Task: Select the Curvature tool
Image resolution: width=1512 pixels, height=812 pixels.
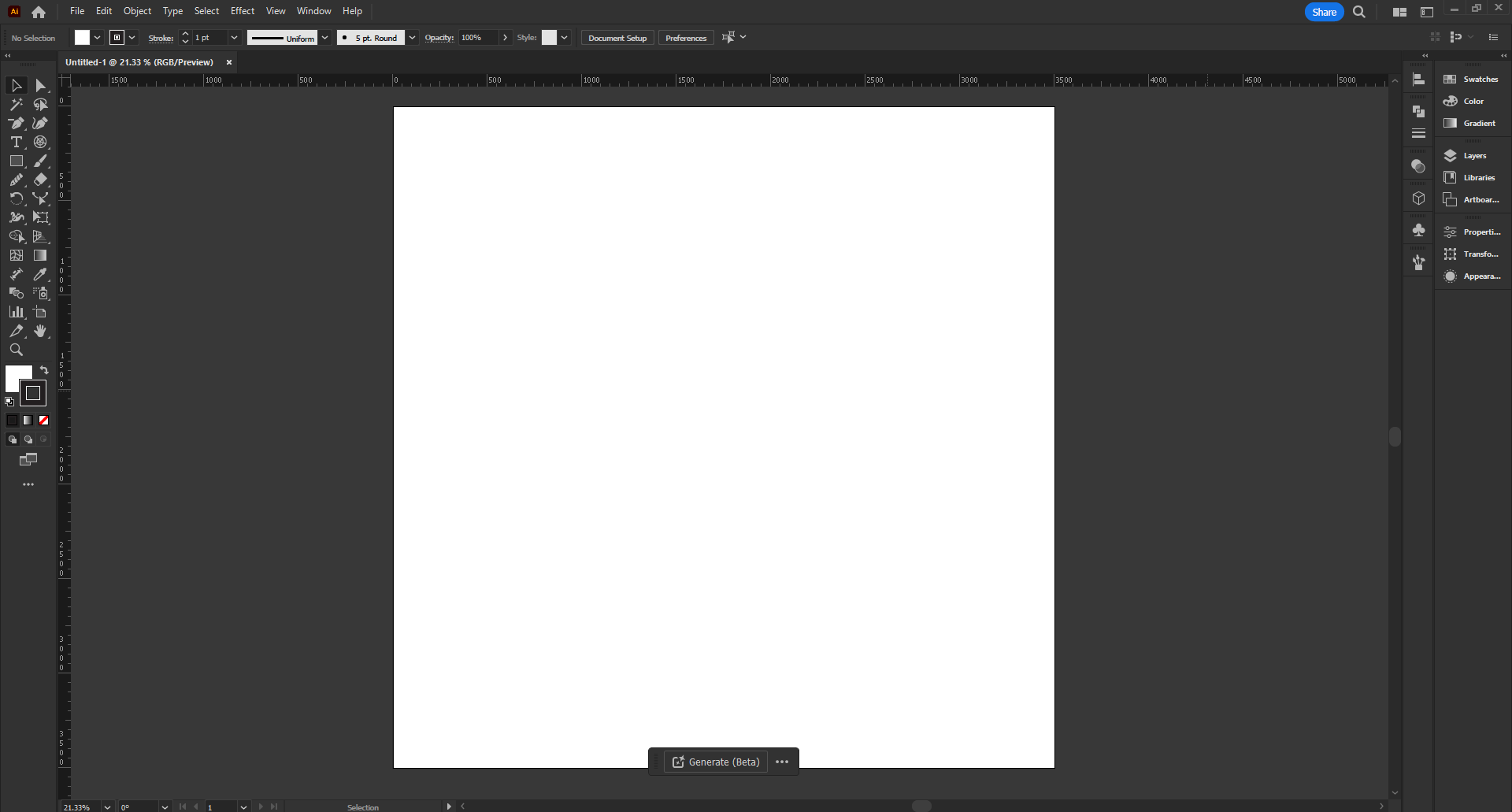Action: coord(40,123)
